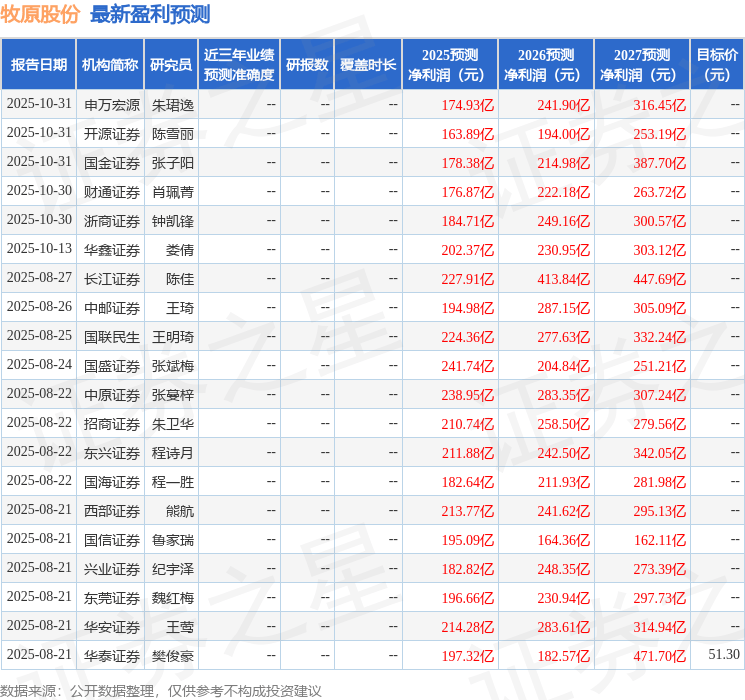Click institution name 开源证券
This screenshot has width=745, height=700.
pyautogui.click(x=112, y=134)
